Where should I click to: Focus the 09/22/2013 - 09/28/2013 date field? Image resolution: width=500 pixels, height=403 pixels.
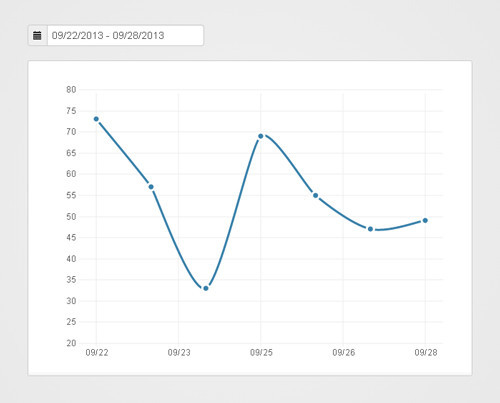tap(125, 35)
